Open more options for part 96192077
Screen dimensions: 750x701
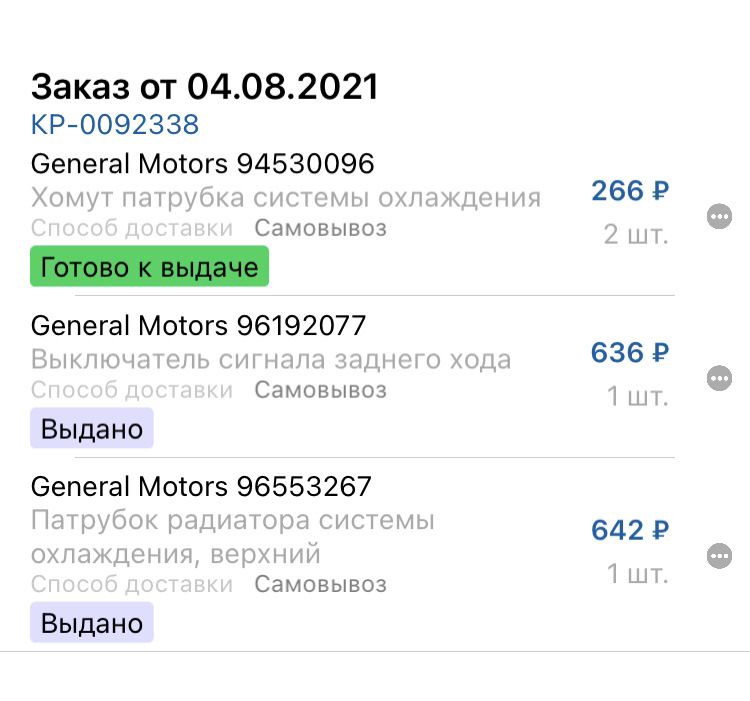tap(719, 378)
